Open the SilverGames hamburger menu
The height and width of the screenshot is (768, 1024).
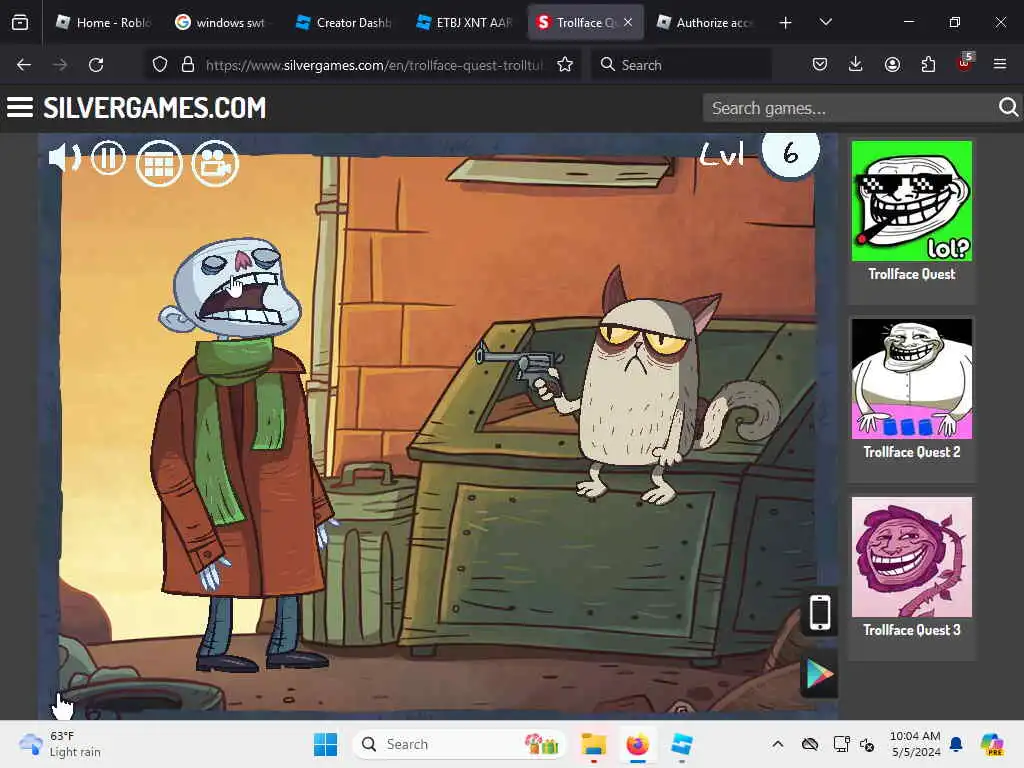20,108
